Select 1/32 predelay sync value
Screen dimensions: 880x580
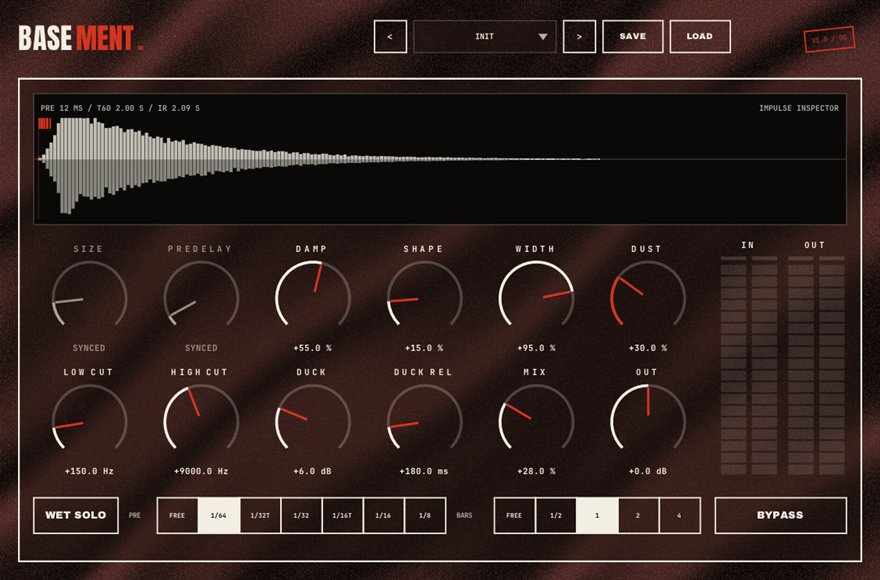[x=301, y=515]
